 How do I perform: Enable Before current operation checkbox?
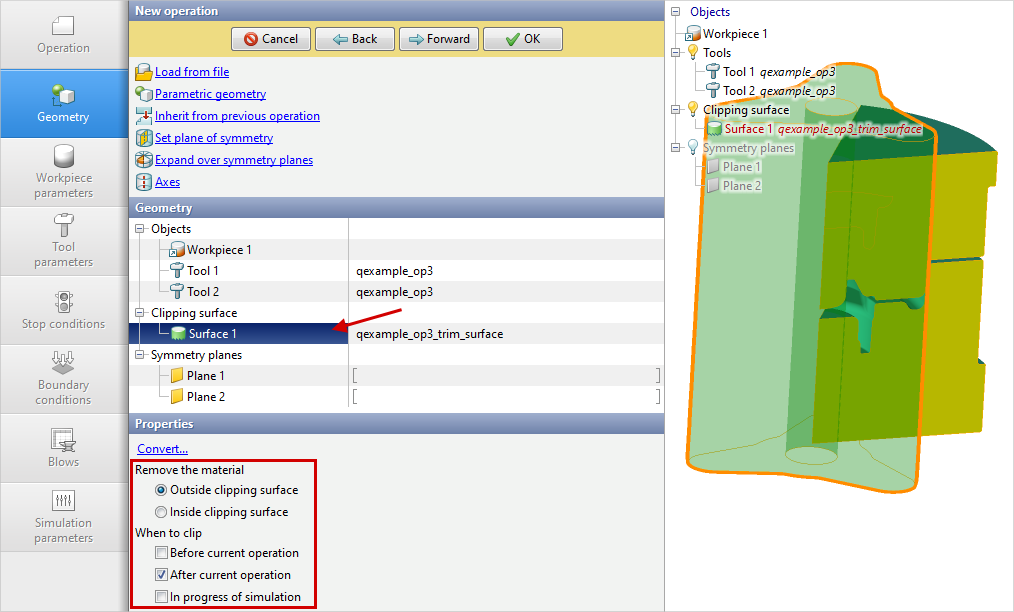coord(161,553)
